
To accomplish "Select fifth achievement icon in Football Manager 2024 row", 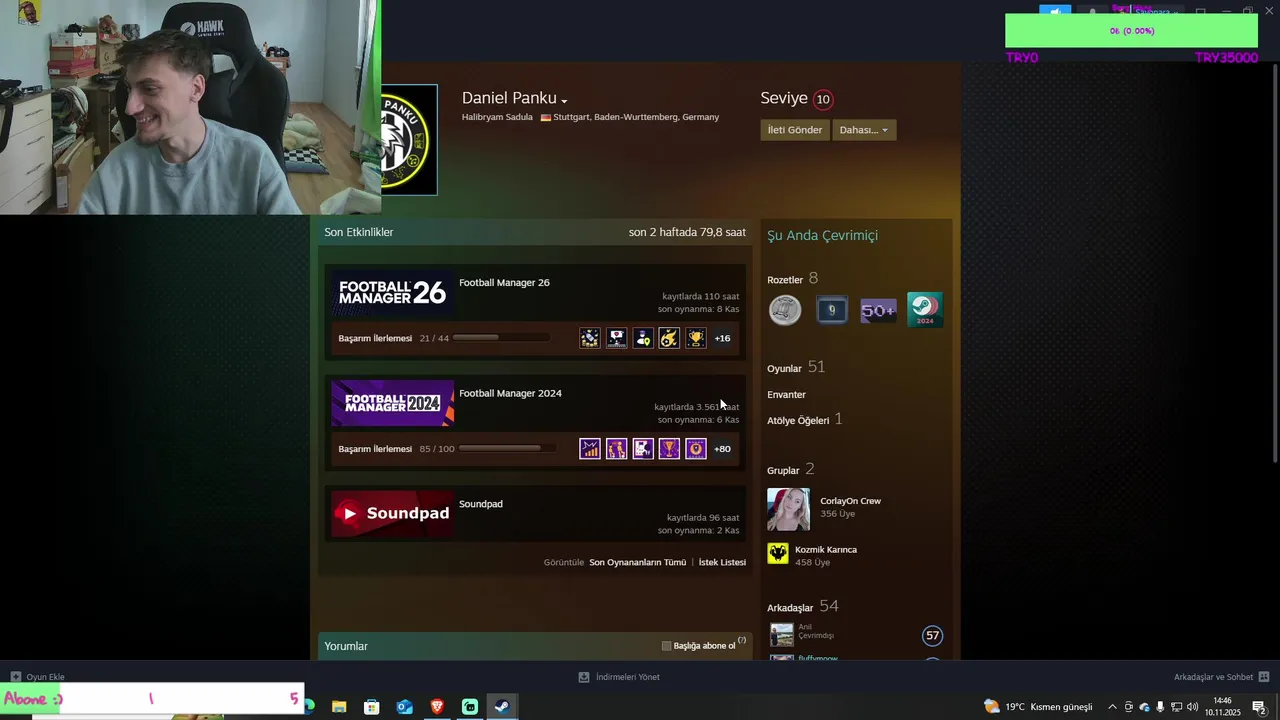I will click(696, 449).
